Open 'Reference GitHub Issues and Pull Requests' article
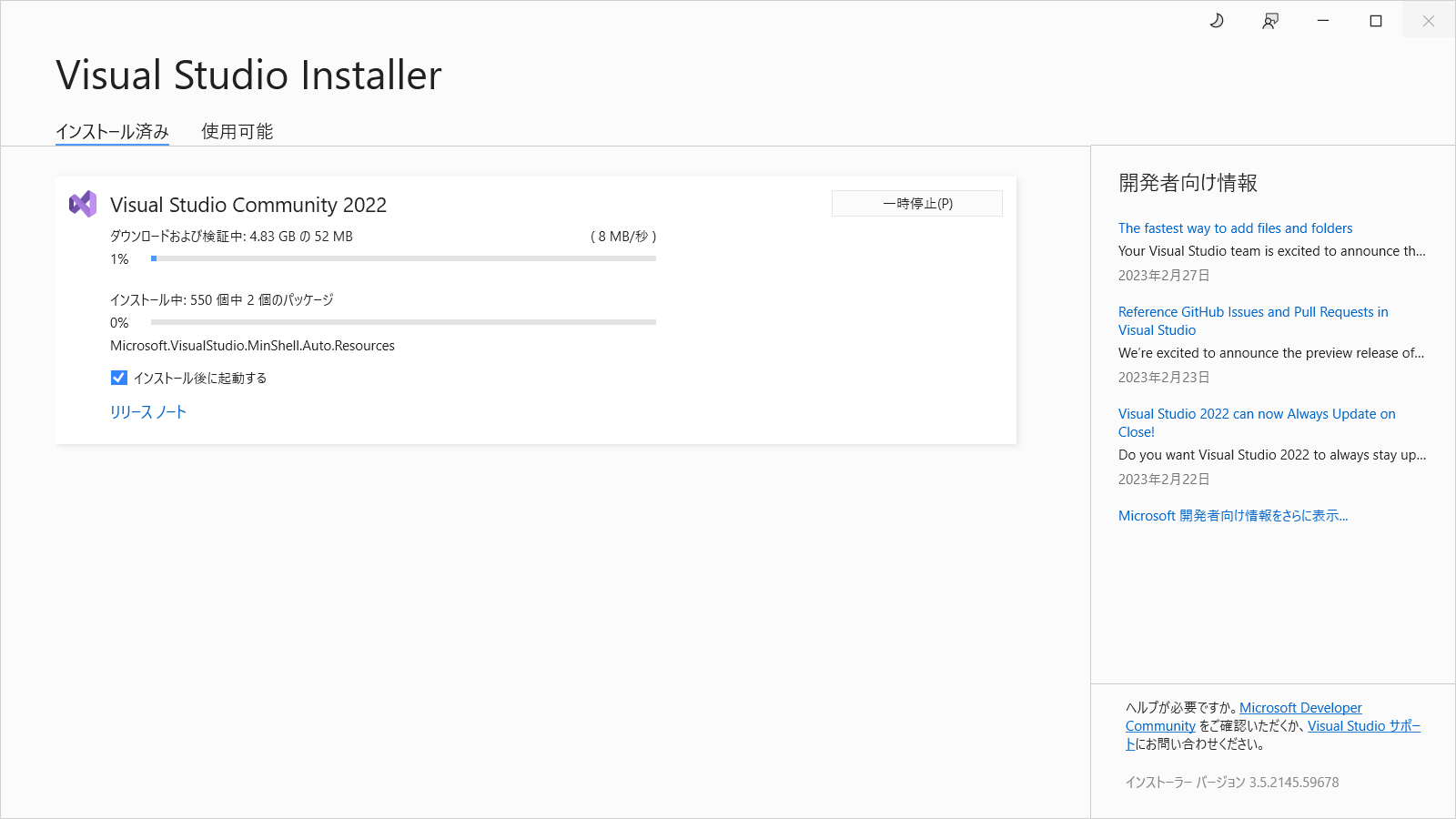The width and height of the screenshot is (1456, 819). [1253, 321]
